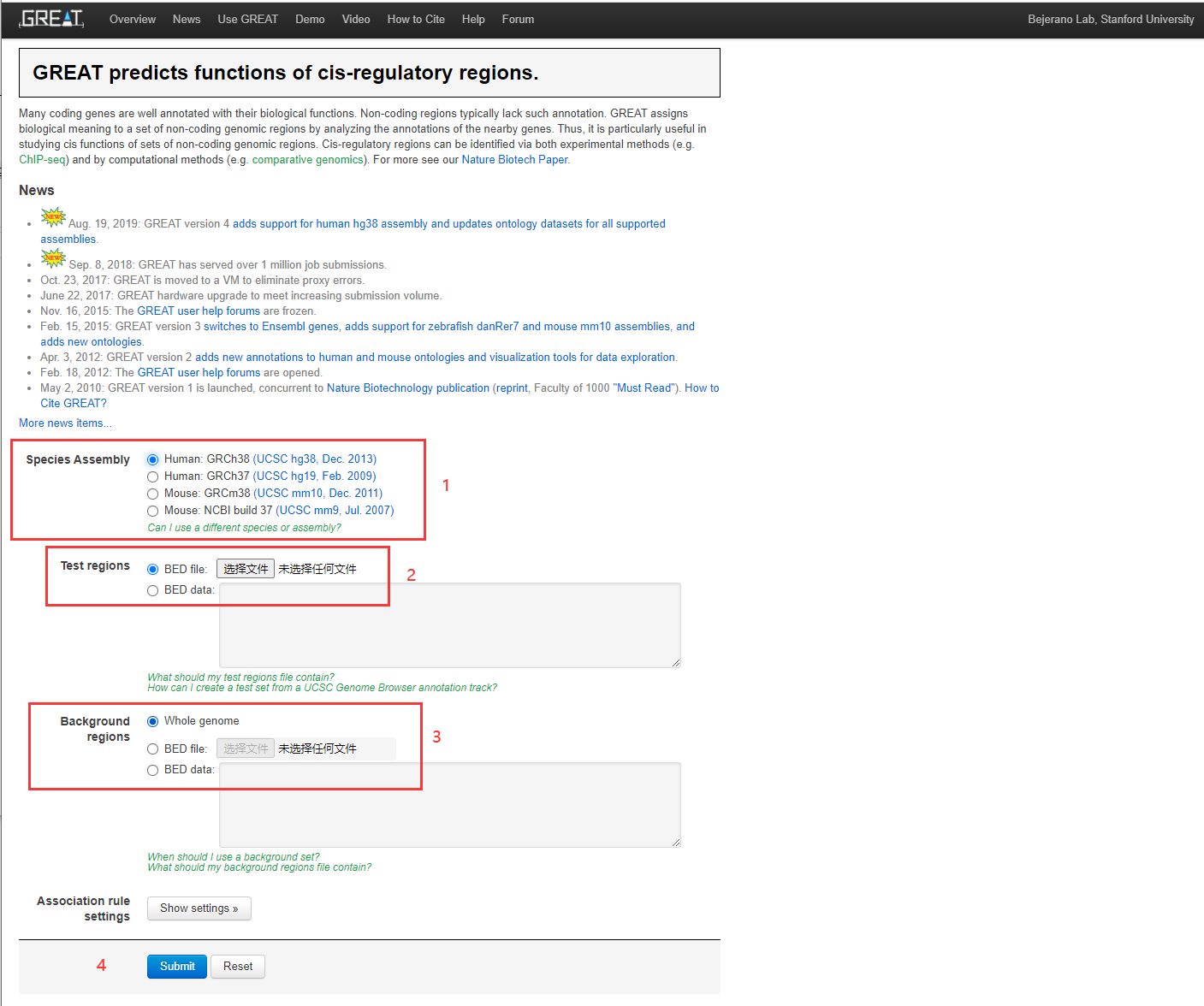The image size is (1204, 1006).
Task: Open the Forum nav item
Action: pos(518,19)
